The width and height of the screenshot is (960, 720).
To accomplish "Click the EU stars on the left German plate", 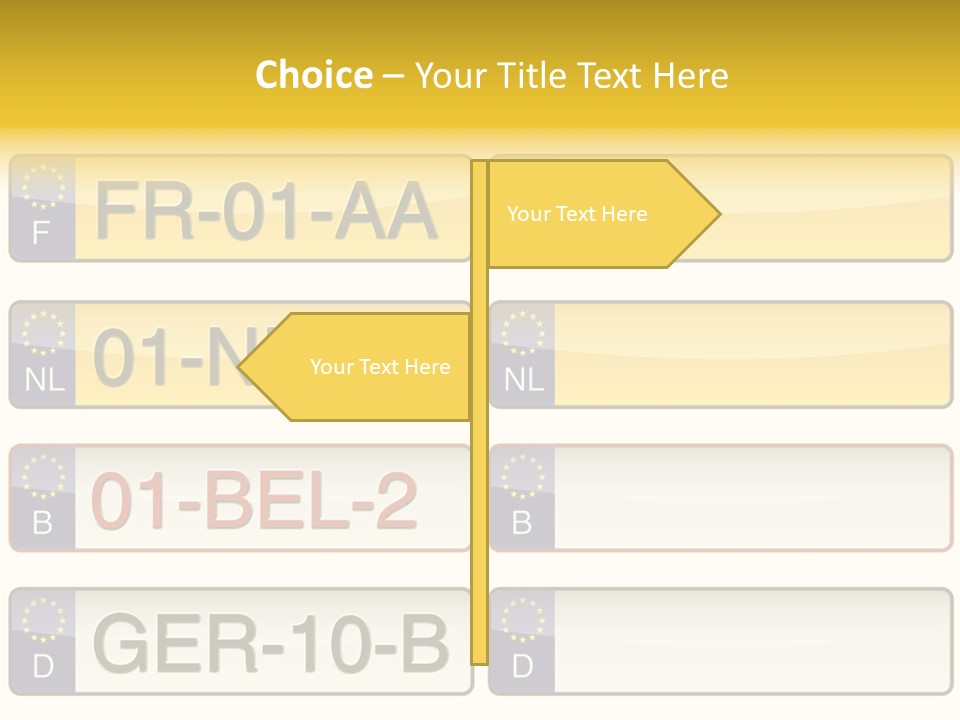I will pyautogui.click(x=43, y=620).
